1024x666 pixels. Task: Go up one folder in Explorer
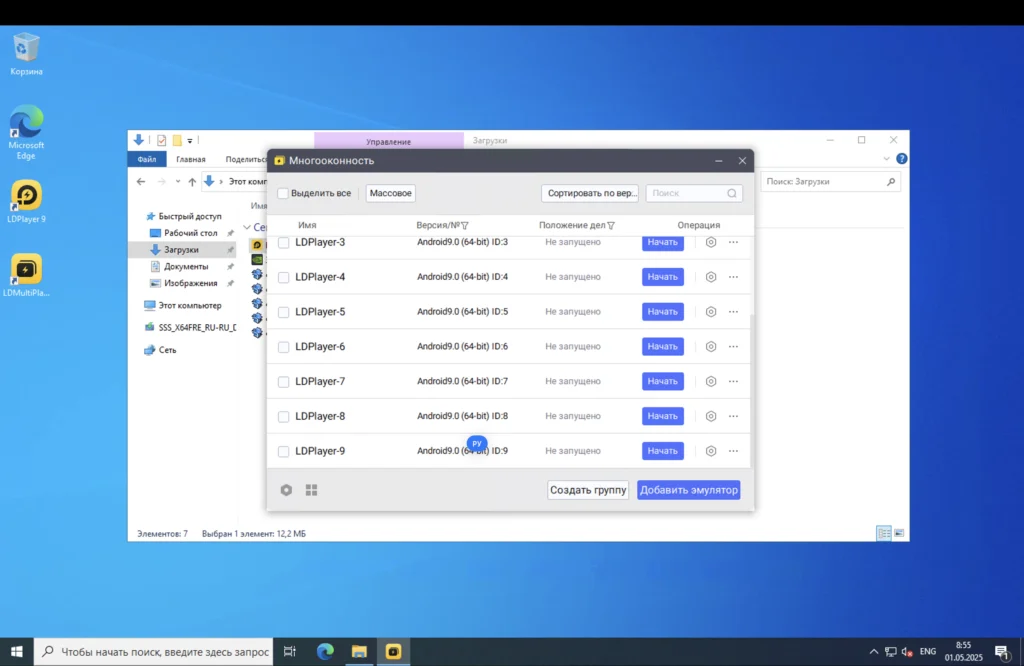[x=192, y=182]
